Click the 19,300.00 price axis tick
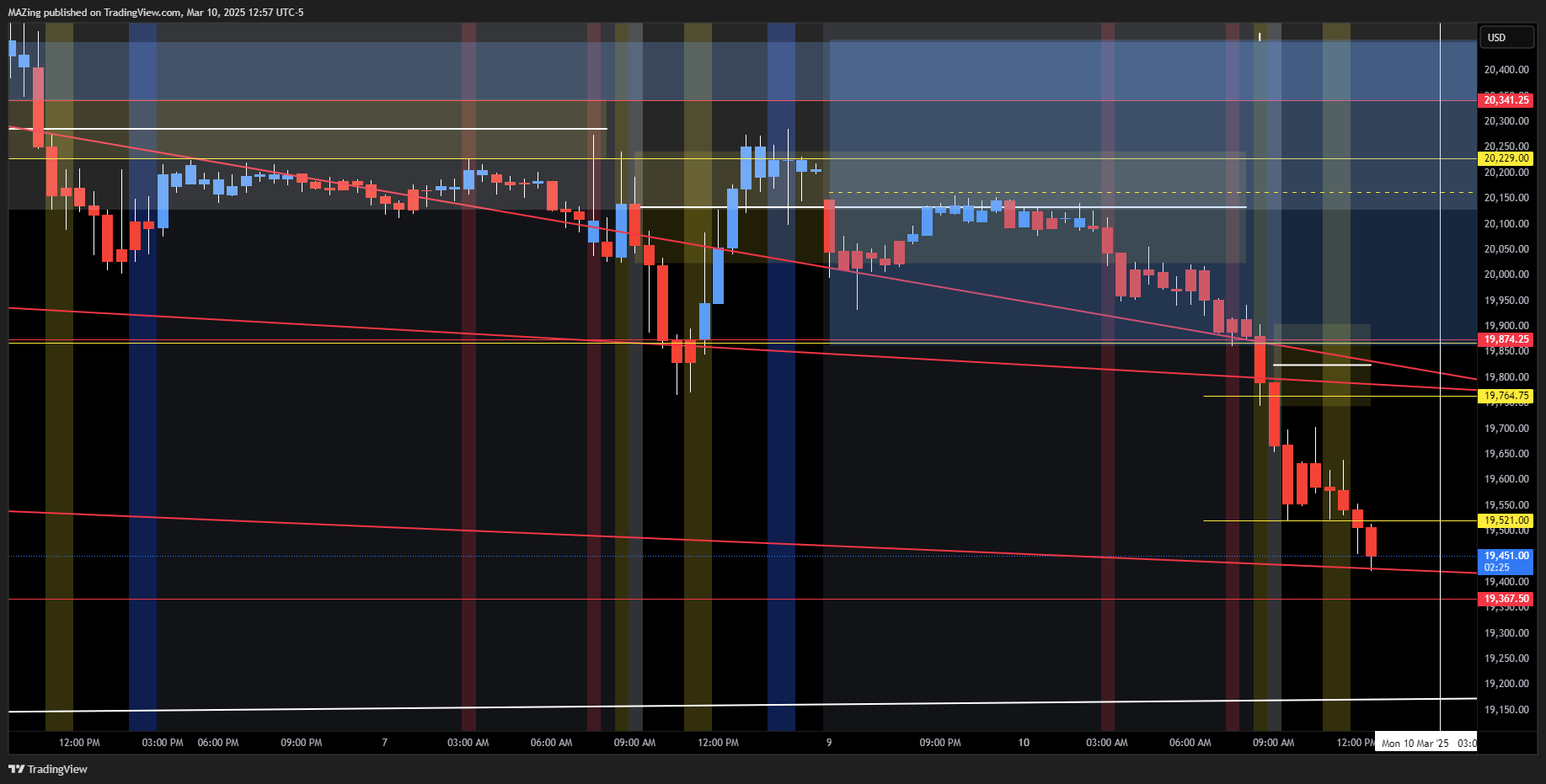 (x=1506, y=633)
